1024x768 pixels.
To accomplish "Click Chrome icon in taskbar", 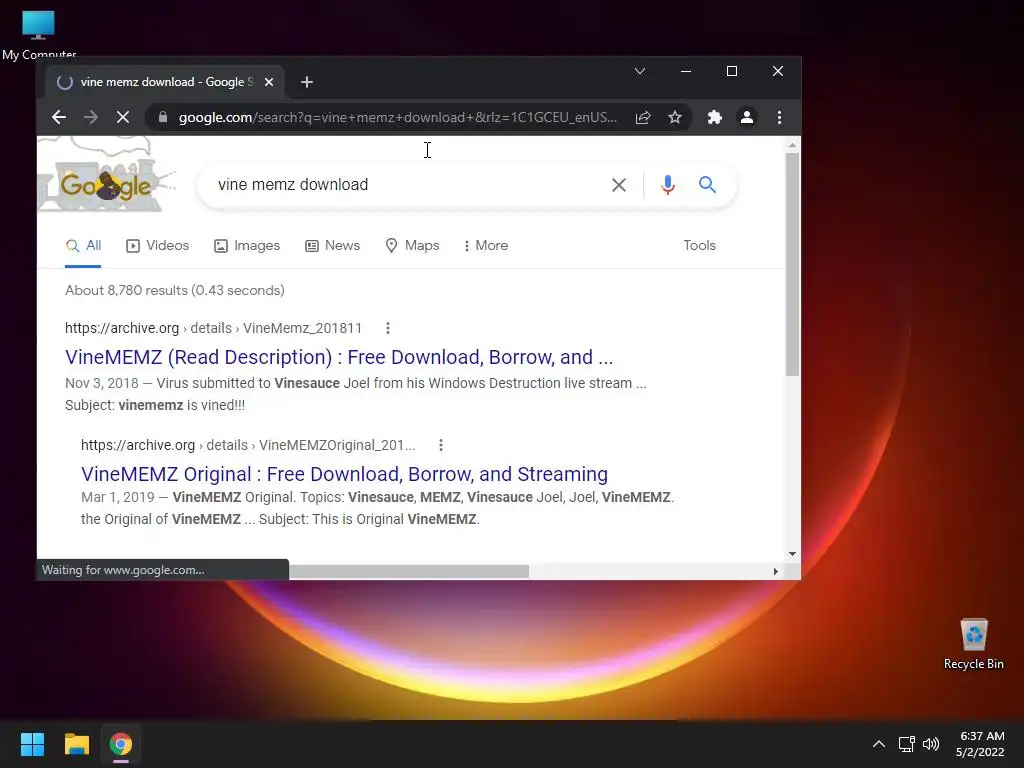I will coord(121,744).
